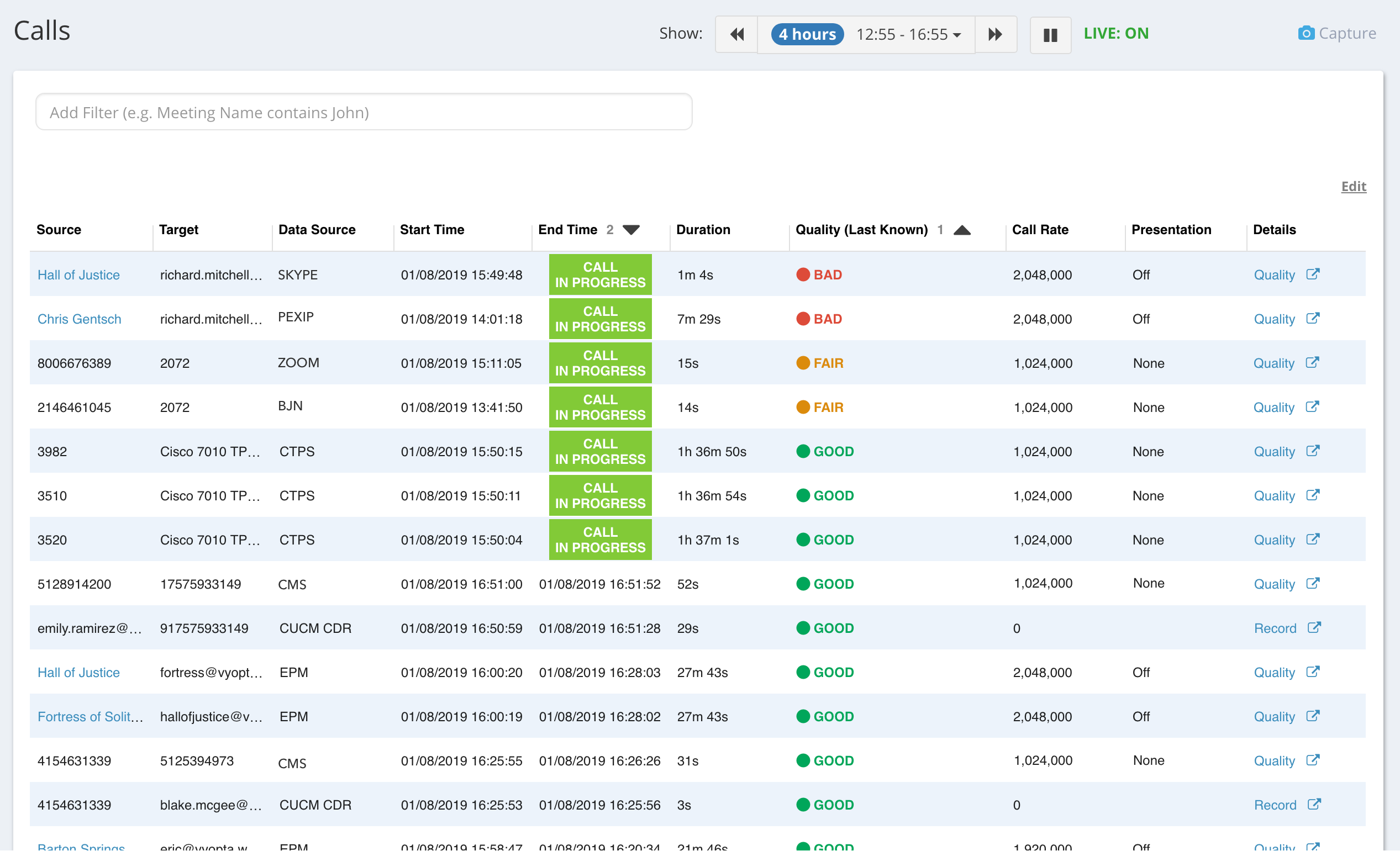This screenshot has height=851, width=1400.
Task: Click external link icon in SKYPE row
Action: [x=1313, y=274]
